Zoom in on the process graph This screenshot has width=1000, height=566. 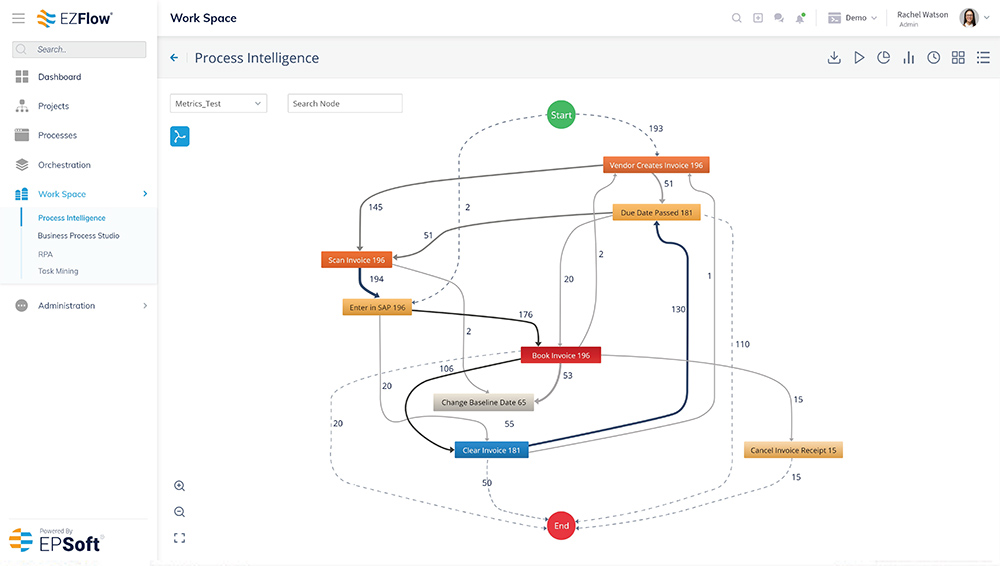(x=179, y=486)
